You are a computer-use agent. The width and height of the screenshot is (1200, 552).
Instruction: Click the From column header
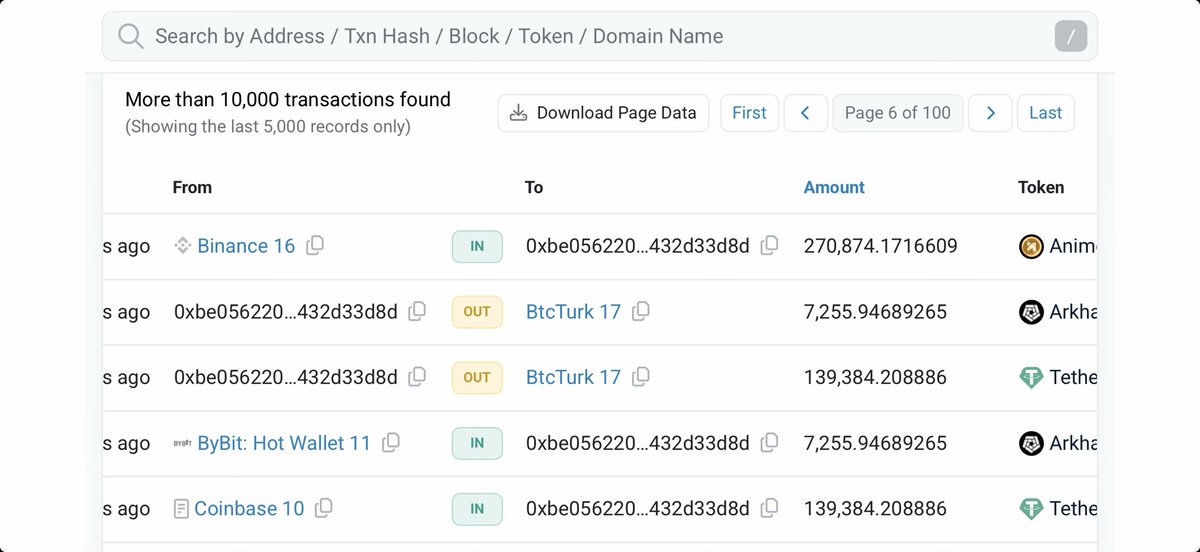192,187
